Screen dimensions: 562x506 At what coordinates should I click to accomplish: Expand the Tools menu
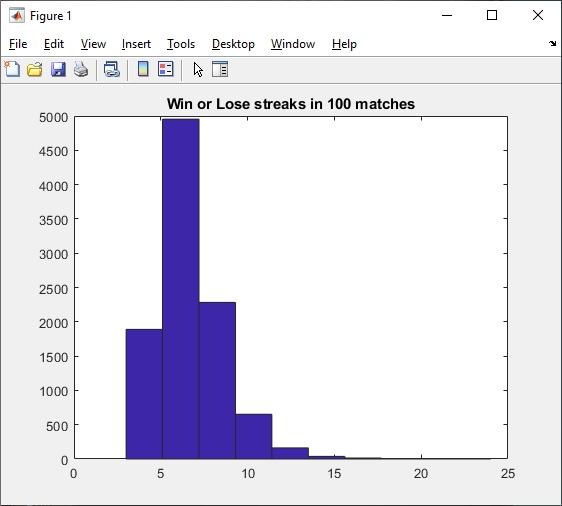(x=181, y=44)
